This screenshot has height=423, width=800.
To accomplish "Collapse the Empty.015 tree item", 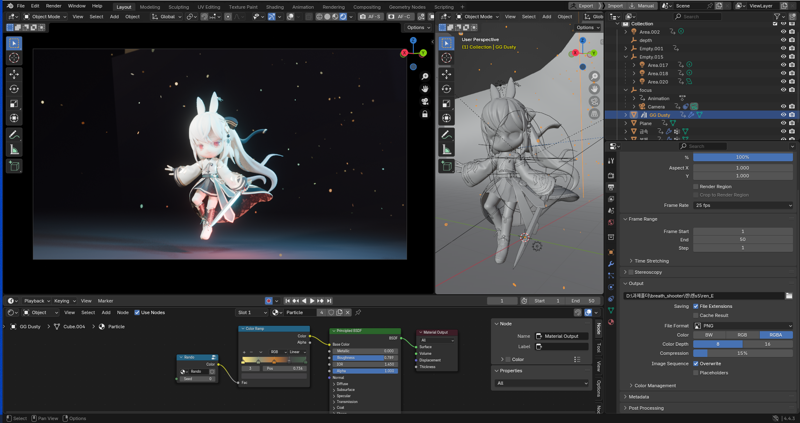I will [626, 57].
